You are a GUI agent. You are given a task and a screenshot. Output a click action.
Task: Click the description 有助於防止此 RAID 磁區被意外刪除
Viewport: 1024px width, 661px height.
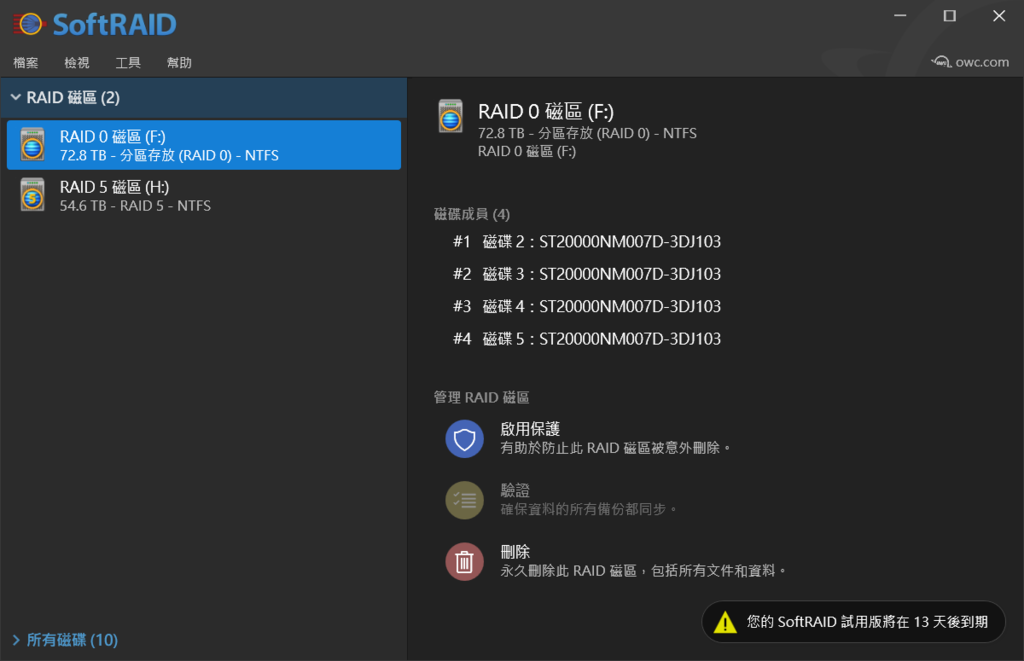pos(615,448)
